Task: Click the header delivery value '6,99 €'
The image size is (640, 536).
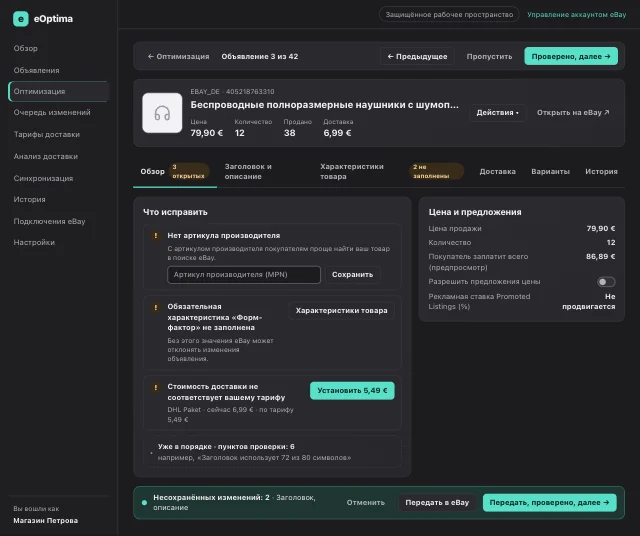Action: click(x=337, y=133)
